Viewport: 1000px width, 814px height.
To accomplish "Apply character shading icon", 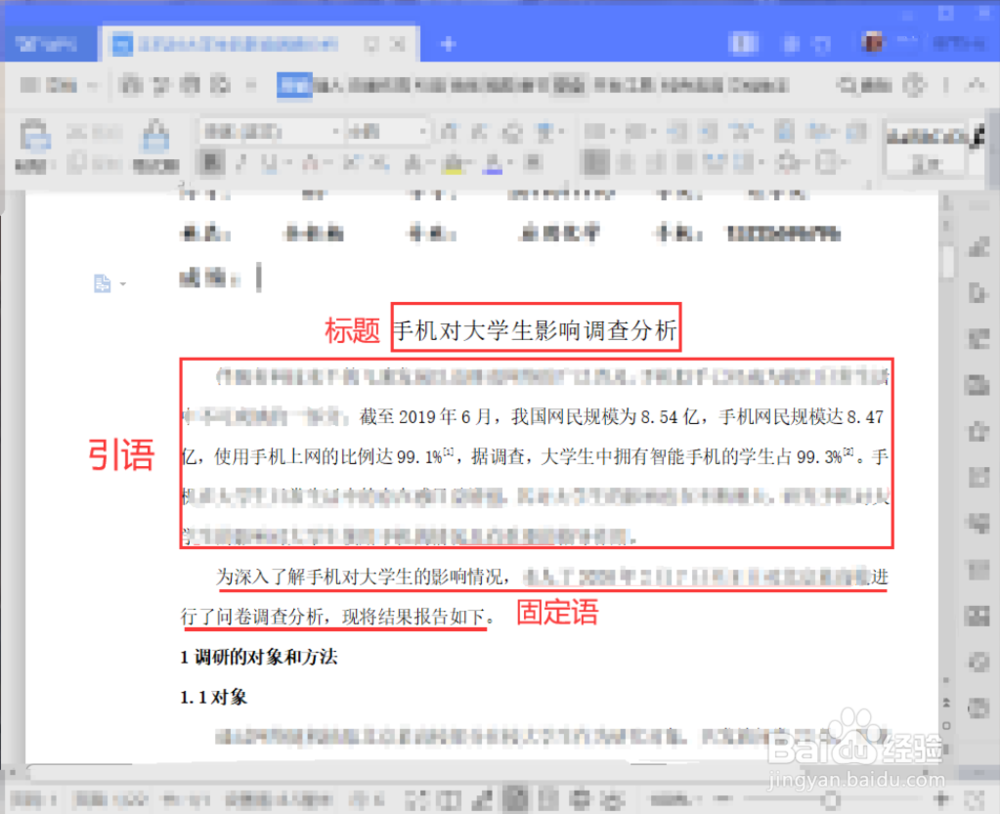I will tap(533, 163).
